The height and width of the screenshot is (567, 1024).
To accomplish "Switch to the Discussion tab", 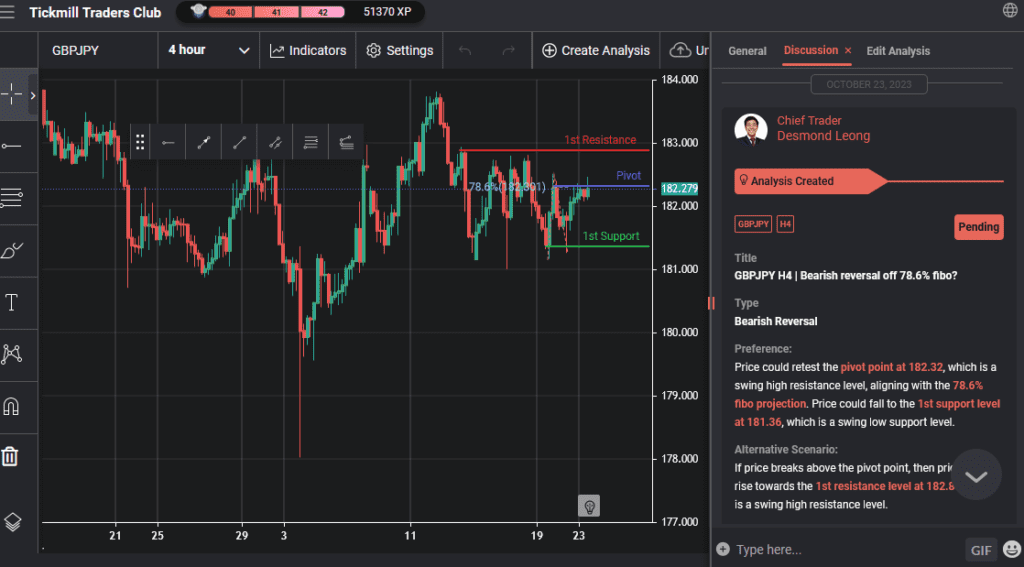I will click(810, 50).
